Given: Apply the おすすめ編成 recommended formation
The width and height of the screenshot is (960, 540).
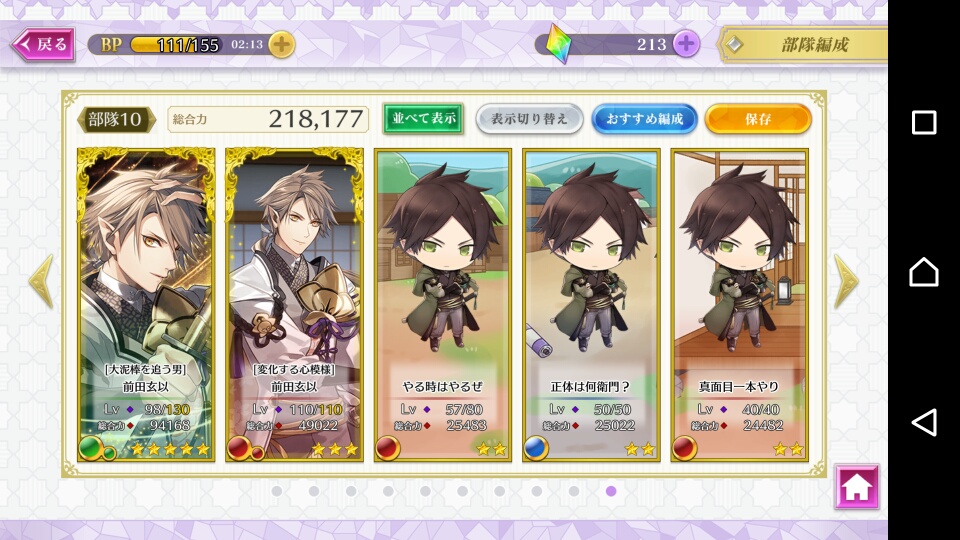Looking at the screenshot, I should 644,119.
